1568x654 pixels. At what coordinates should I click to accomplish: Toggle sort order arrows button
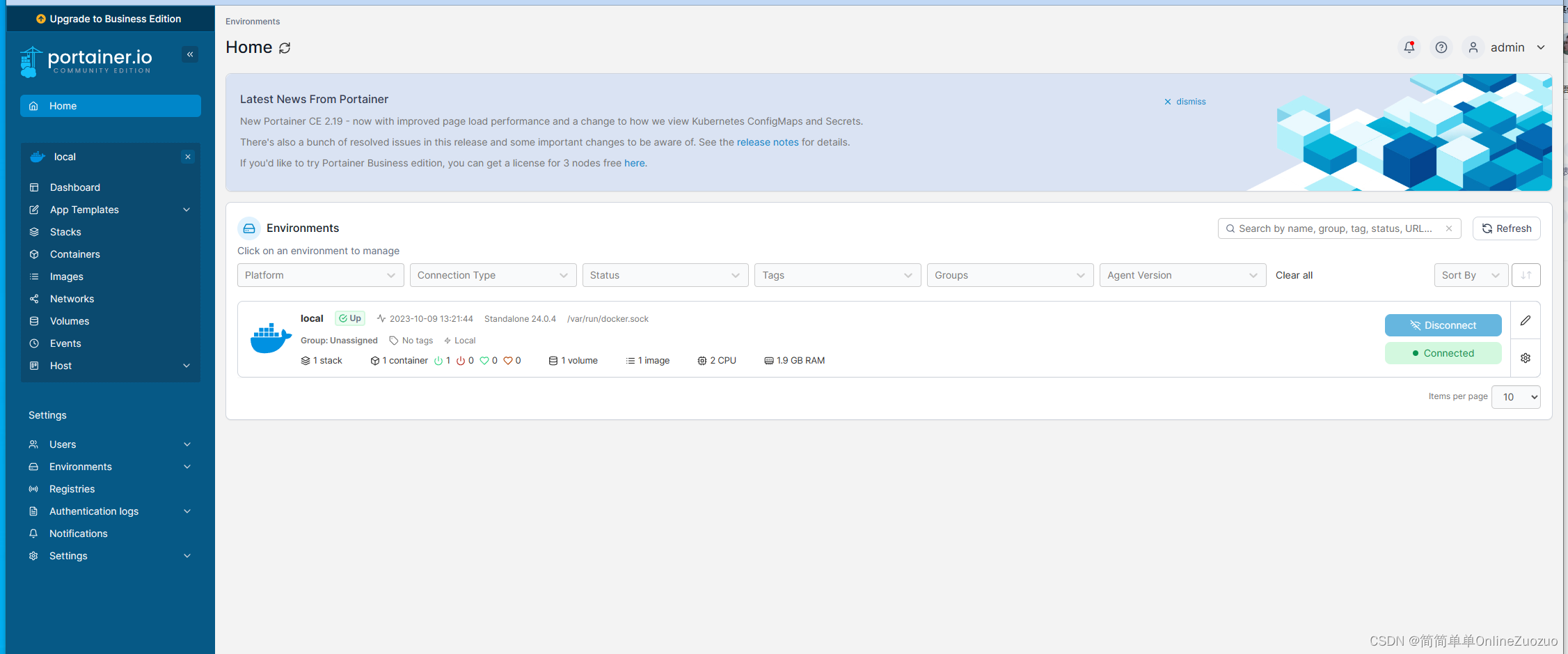[x=1526, y=275]
